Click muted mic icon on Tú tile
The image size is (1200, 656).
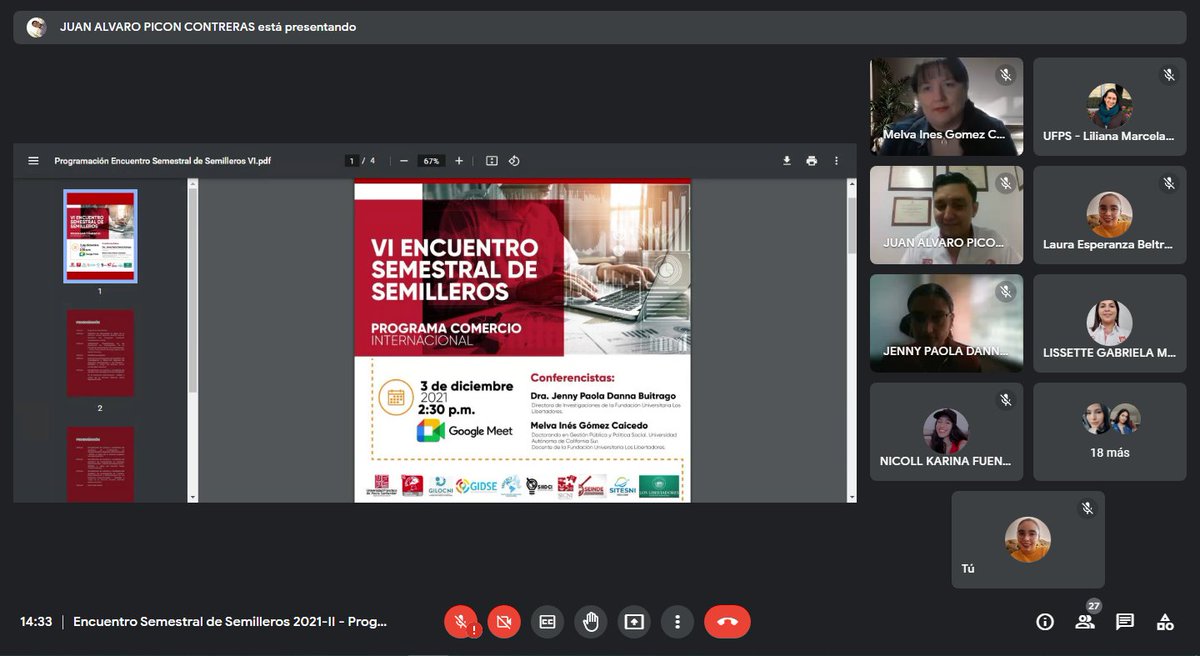pyautogui.click(x=1087, y=508)
